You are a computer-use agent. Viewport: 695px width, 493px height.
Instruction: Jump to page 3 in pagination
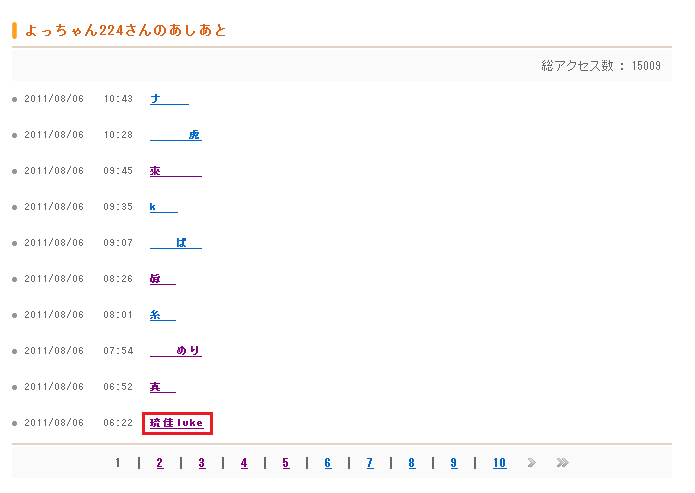(x=201, y=463)
